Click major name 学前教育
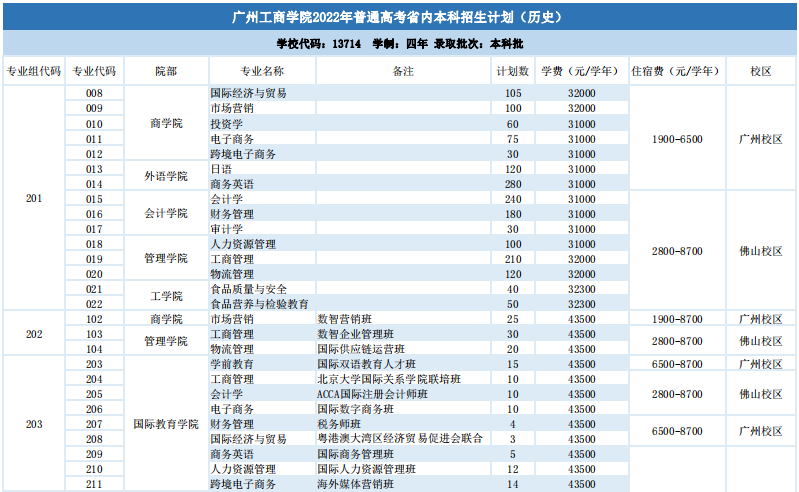The image size is (799, 492). click(232, 364)
